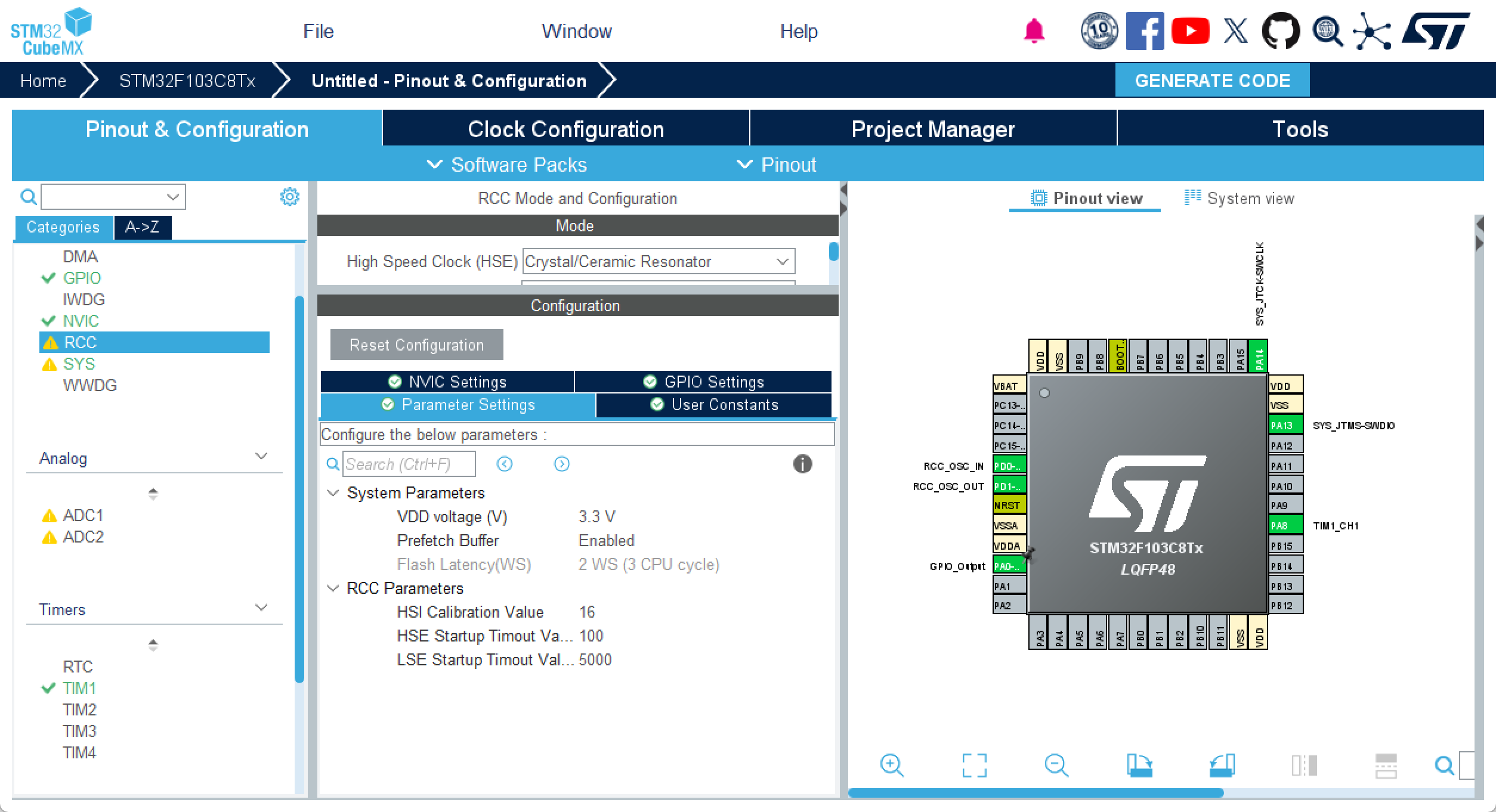Screen dimensions: 1496x812
Task: Open the GitHub icon link
Action: [x=1281, y=30]
